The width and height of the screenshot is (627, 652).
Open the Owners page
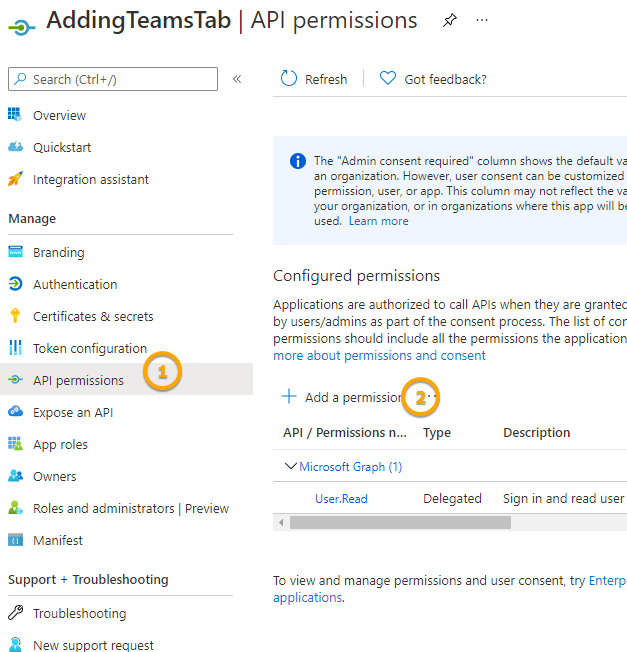point(54,477)
